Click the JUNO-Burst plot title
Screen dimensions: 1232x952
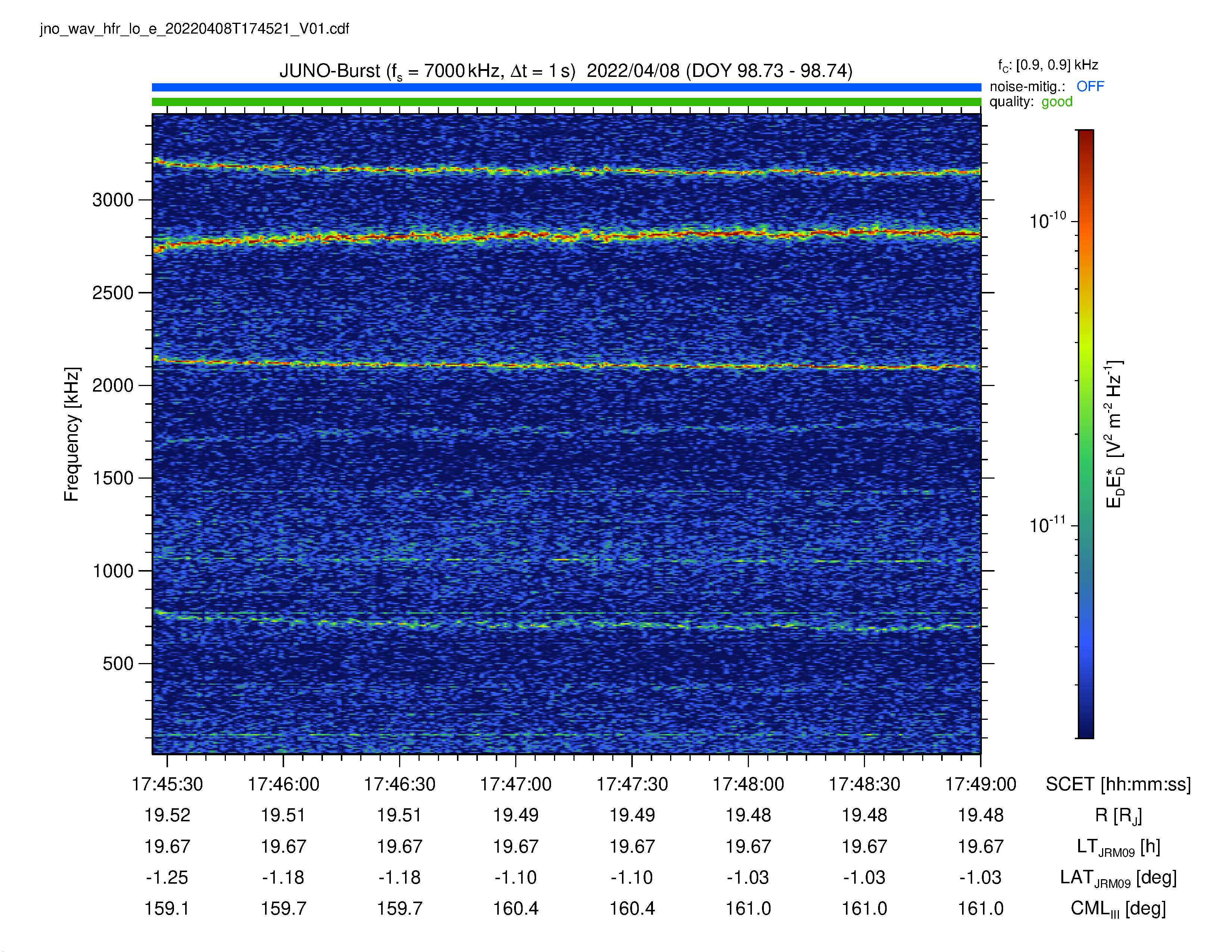(566, 71)
